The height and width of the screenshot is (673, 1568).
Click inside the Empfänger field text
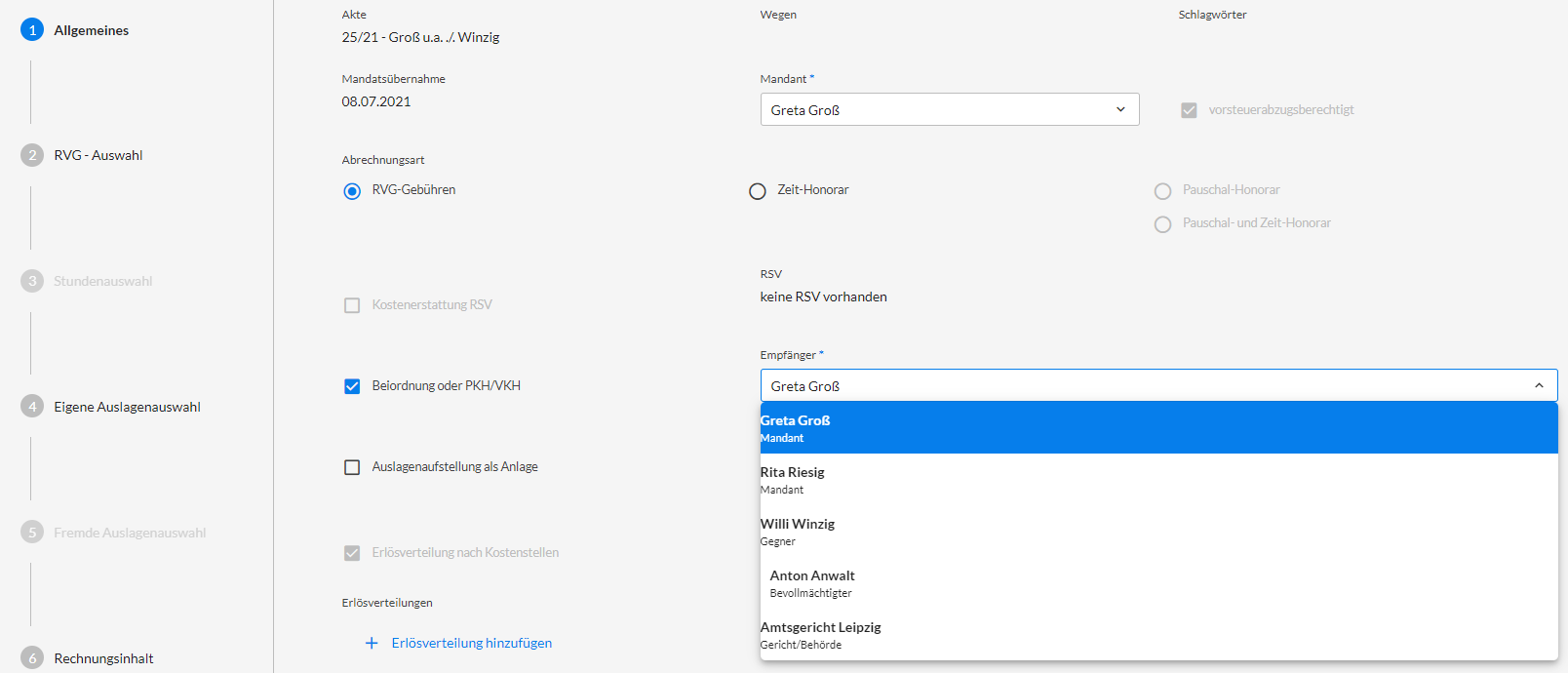click(x=805, y=386)
